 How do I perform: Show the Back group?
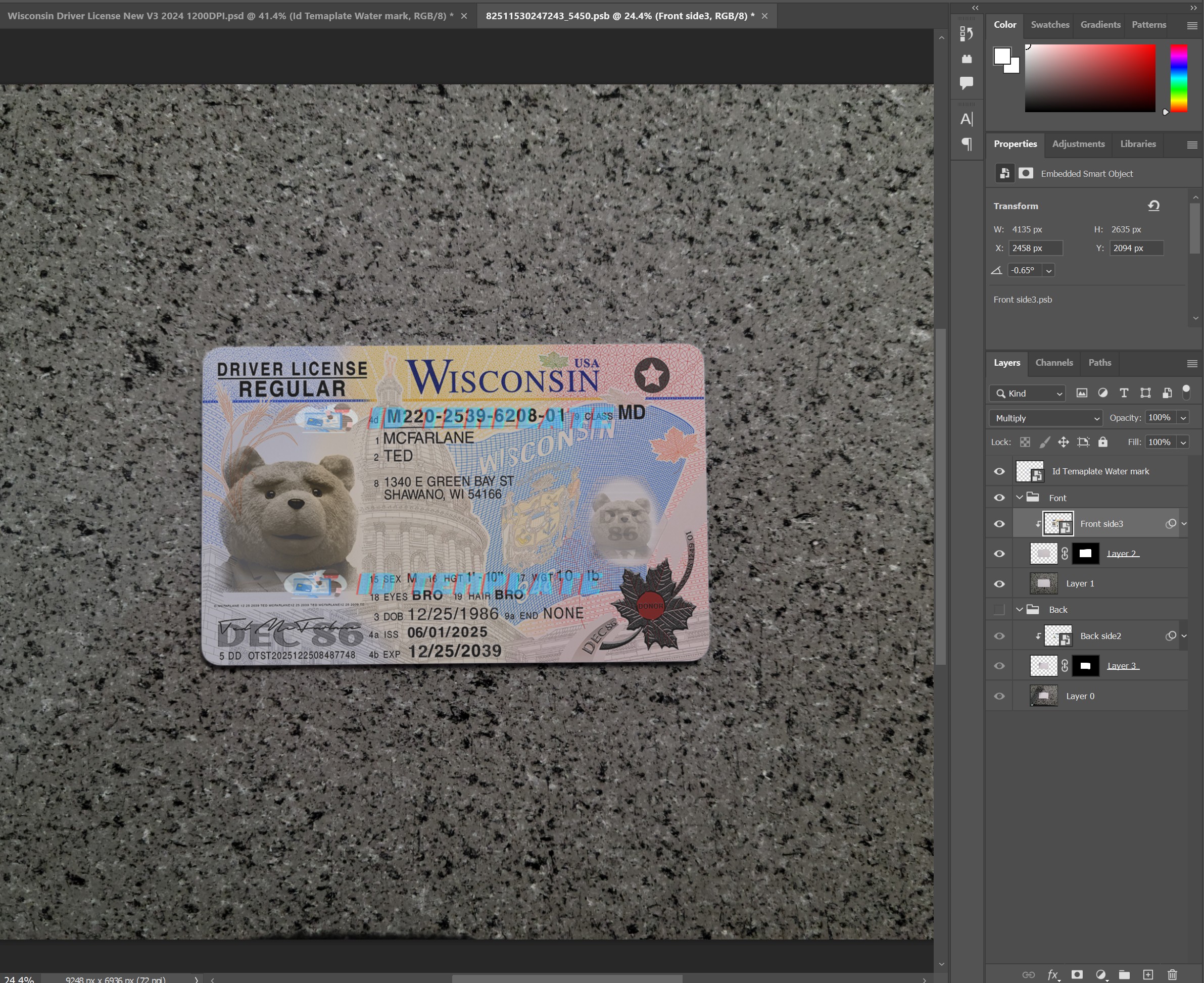coord(999,610)
